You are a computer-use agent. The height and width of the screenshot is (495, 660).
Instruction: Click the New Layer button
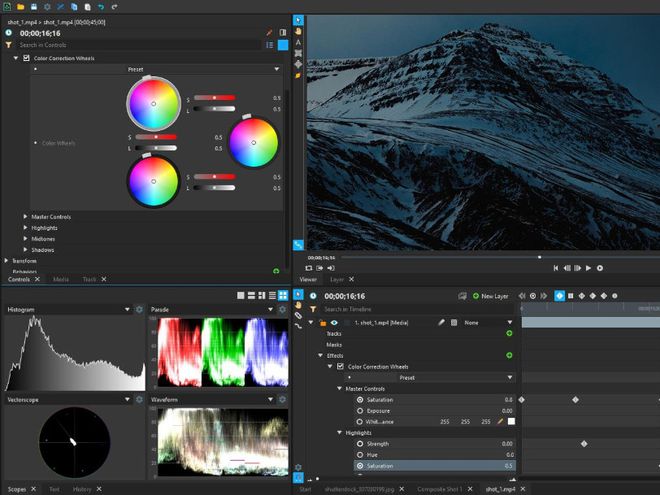490,296
